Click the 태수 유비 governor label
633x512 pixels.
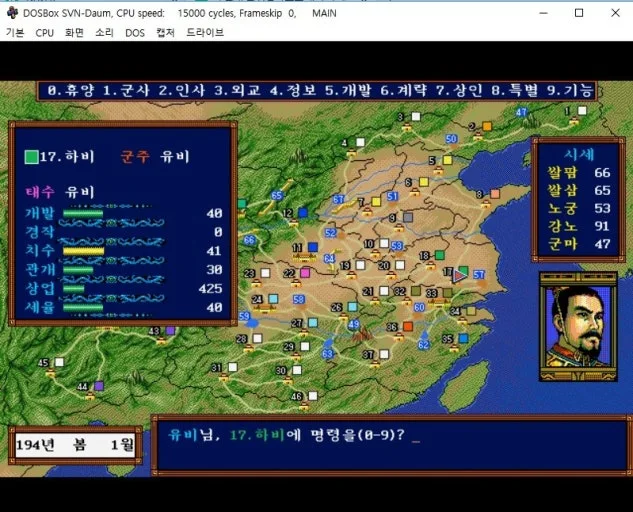(60, 192)
